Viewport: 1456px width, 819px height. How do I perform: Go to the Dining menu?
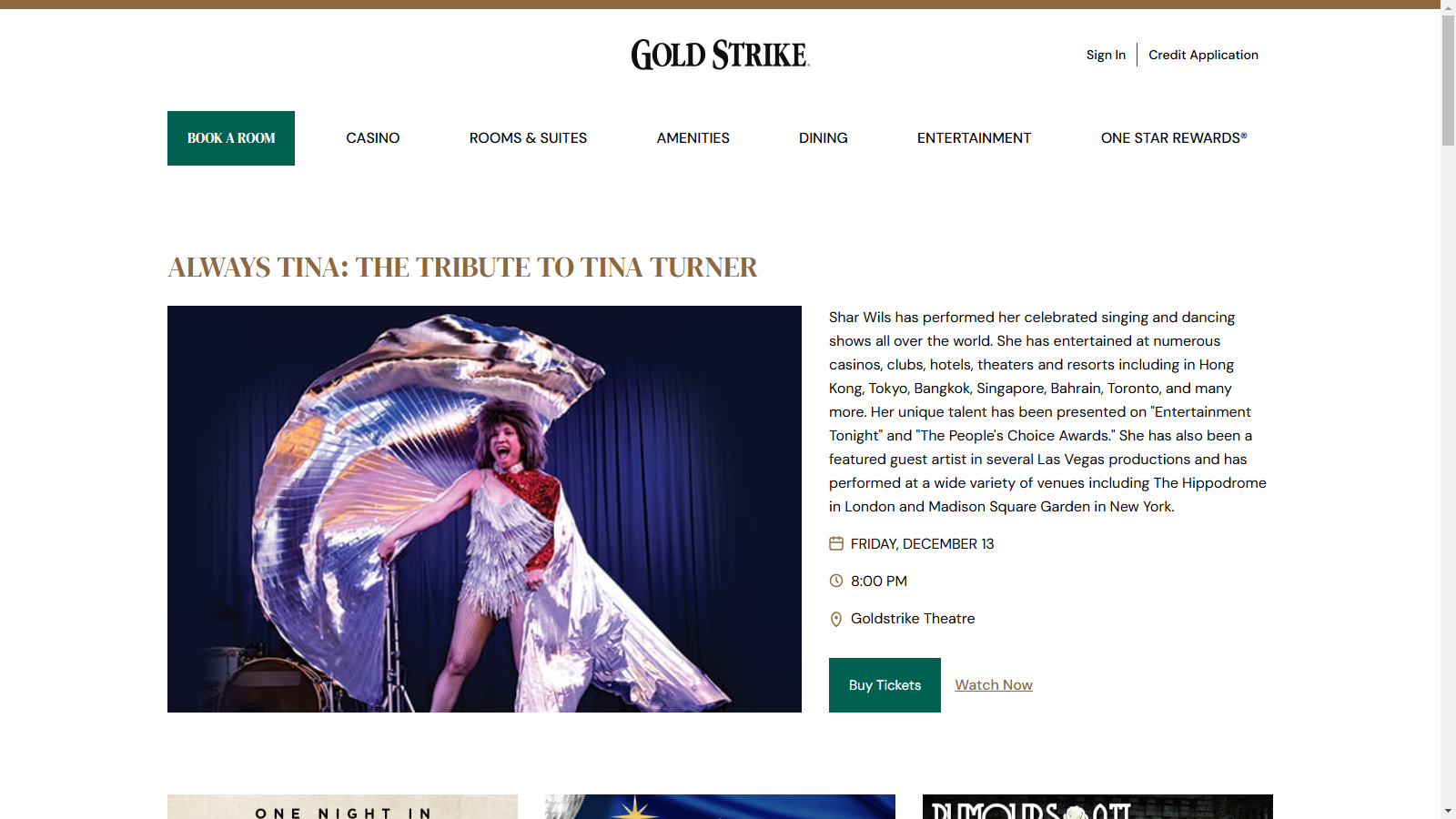tap(824, 138)
